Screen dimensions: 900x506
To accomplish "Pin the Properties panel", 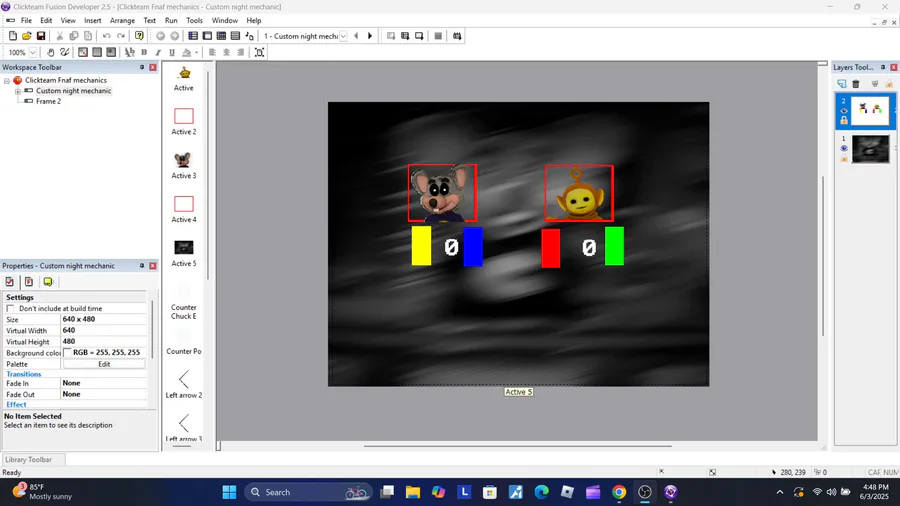I will 142,266.
